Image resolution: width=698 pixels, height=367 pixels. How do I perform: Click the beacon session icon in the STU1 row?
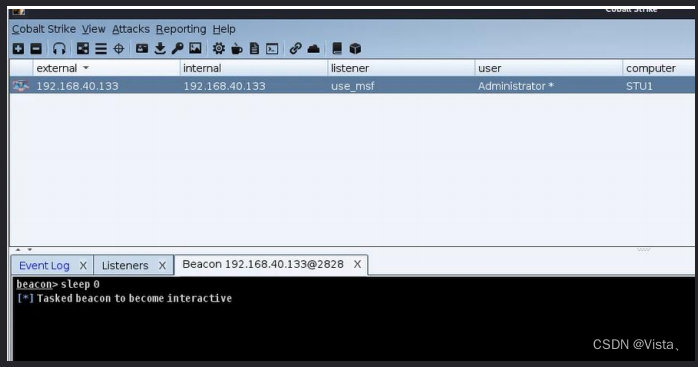click(21, 86)
